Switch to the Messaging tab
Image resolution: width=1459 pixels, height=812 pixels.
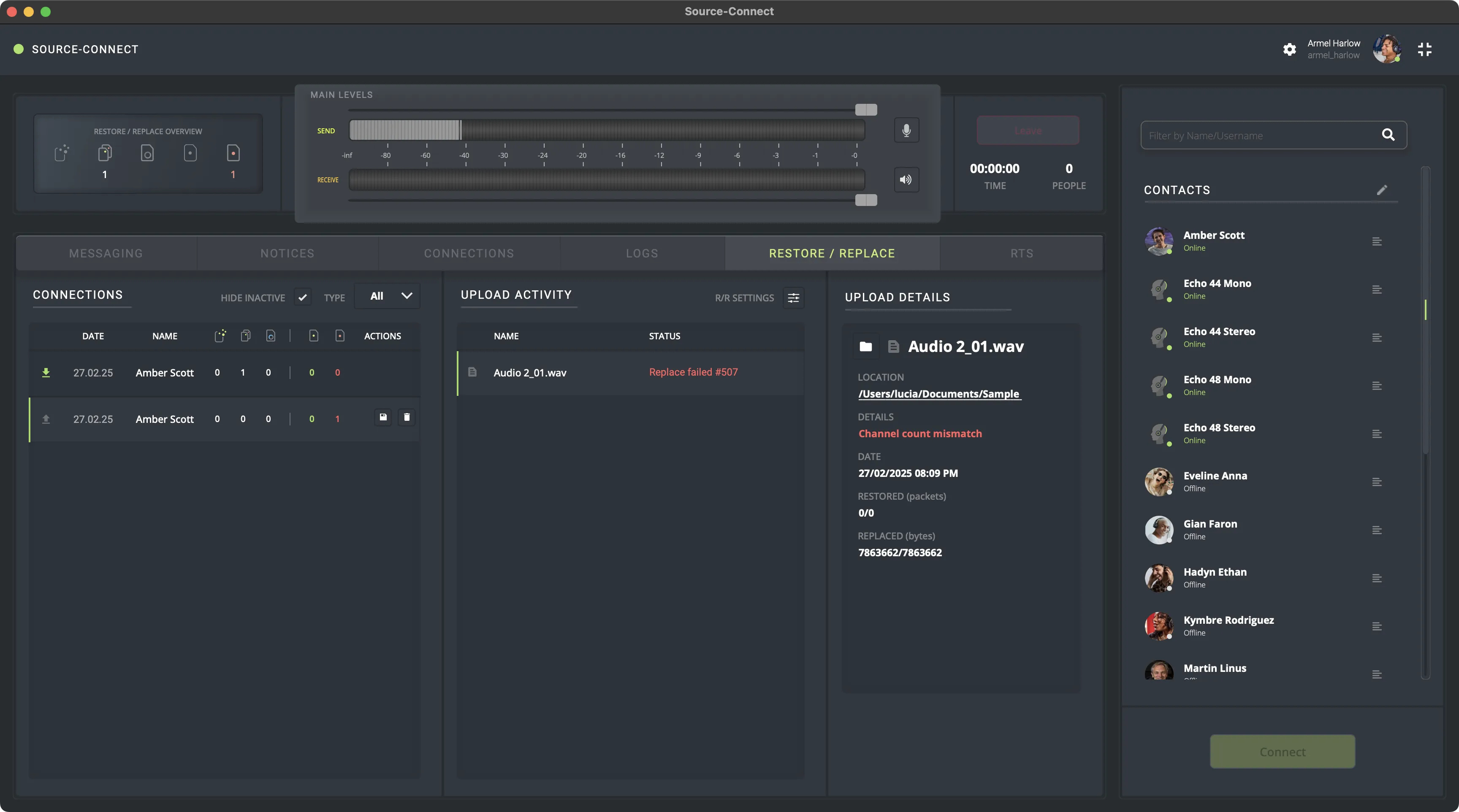coord(106,253)
